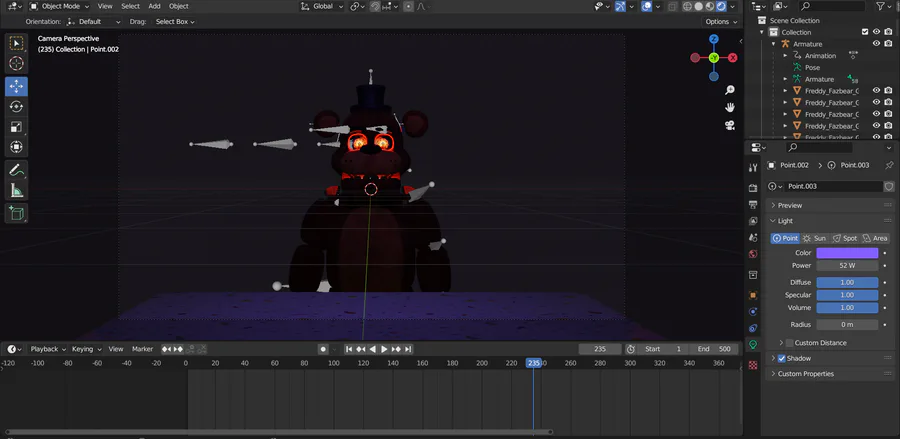Switch light type to Sun
Screen dimensions: 900x439
pos(814,238)
